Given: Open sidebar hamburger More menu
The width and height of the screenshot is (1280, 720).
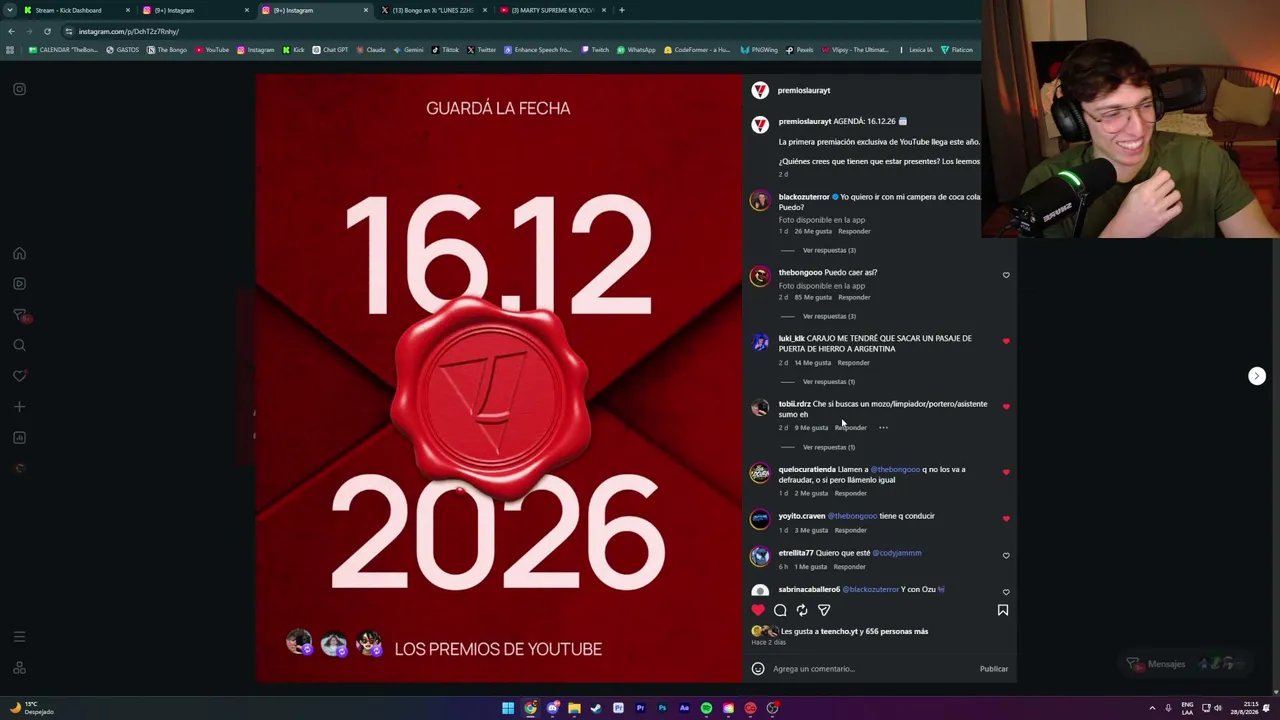Looking at the screenshot, I should [x=19, y=637].
